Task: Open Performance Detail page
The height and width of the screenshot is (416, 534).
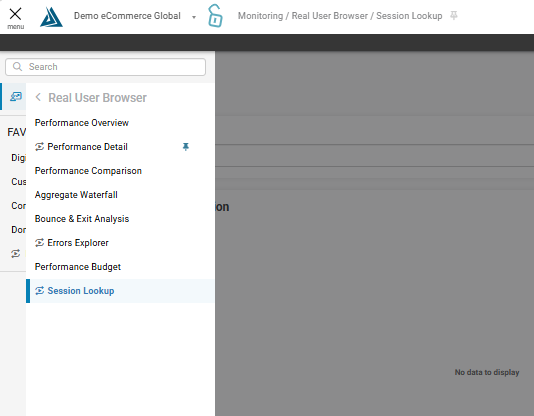Action: (88, 147)
